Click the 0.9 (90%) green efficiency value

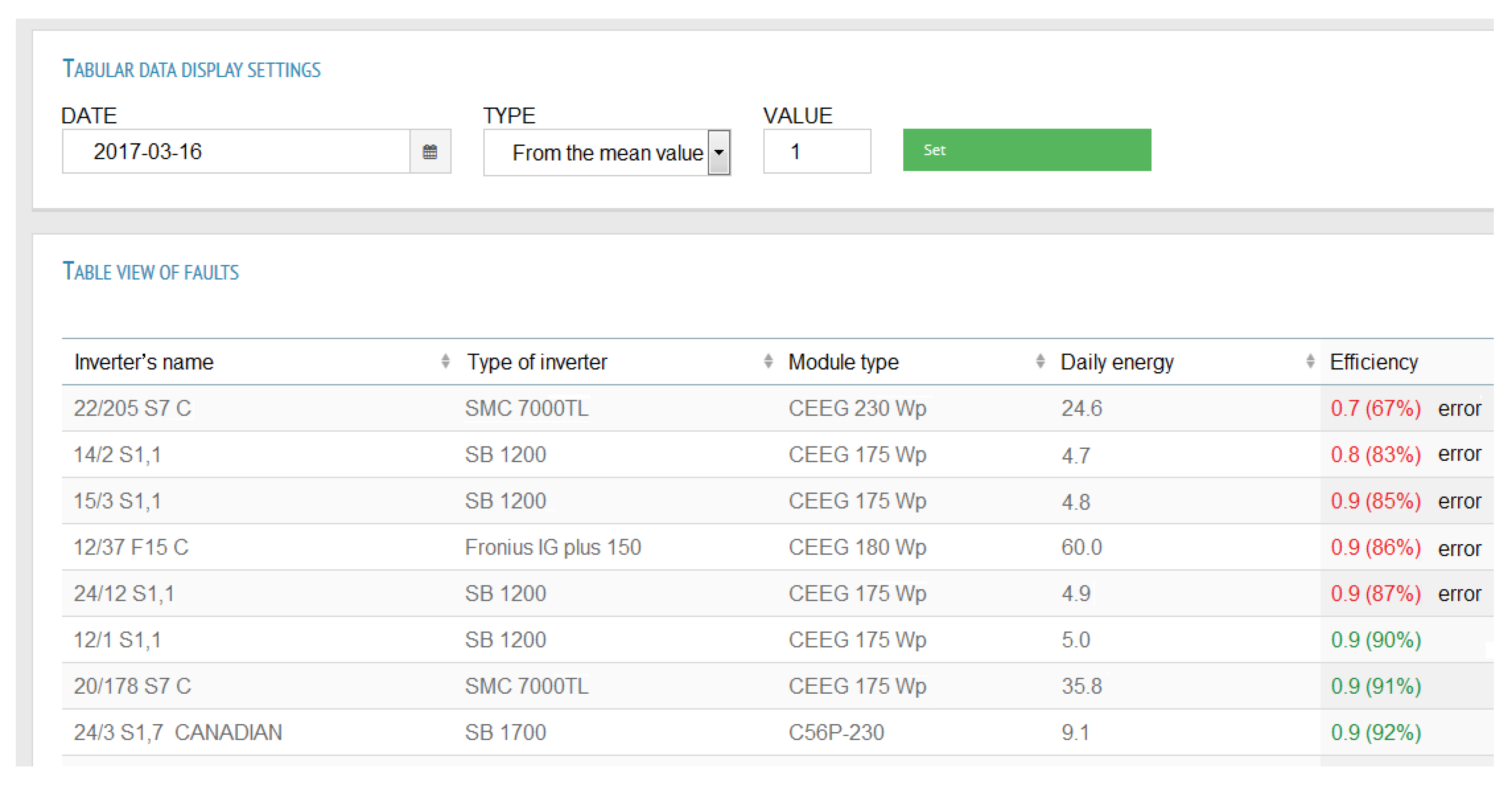pyautogui.click(x=1375, y=639)
